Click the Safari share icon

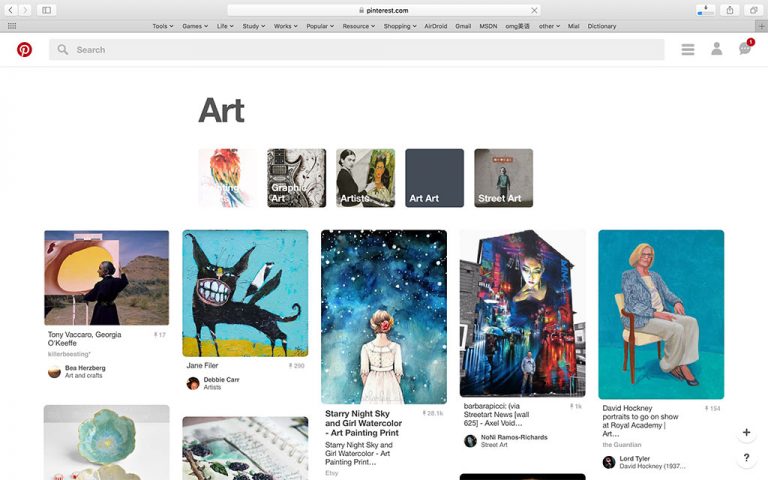point(730,10)
